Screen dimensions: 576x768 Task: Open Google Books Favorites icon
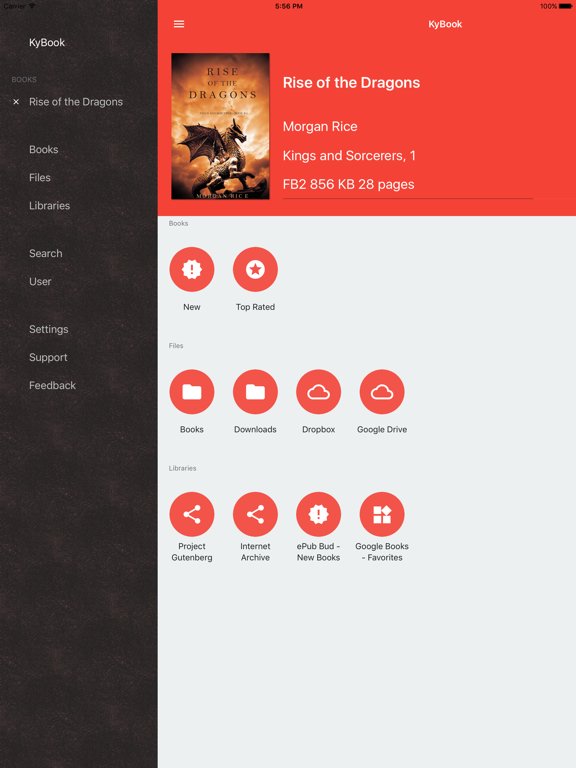click(x=382, y=514)
